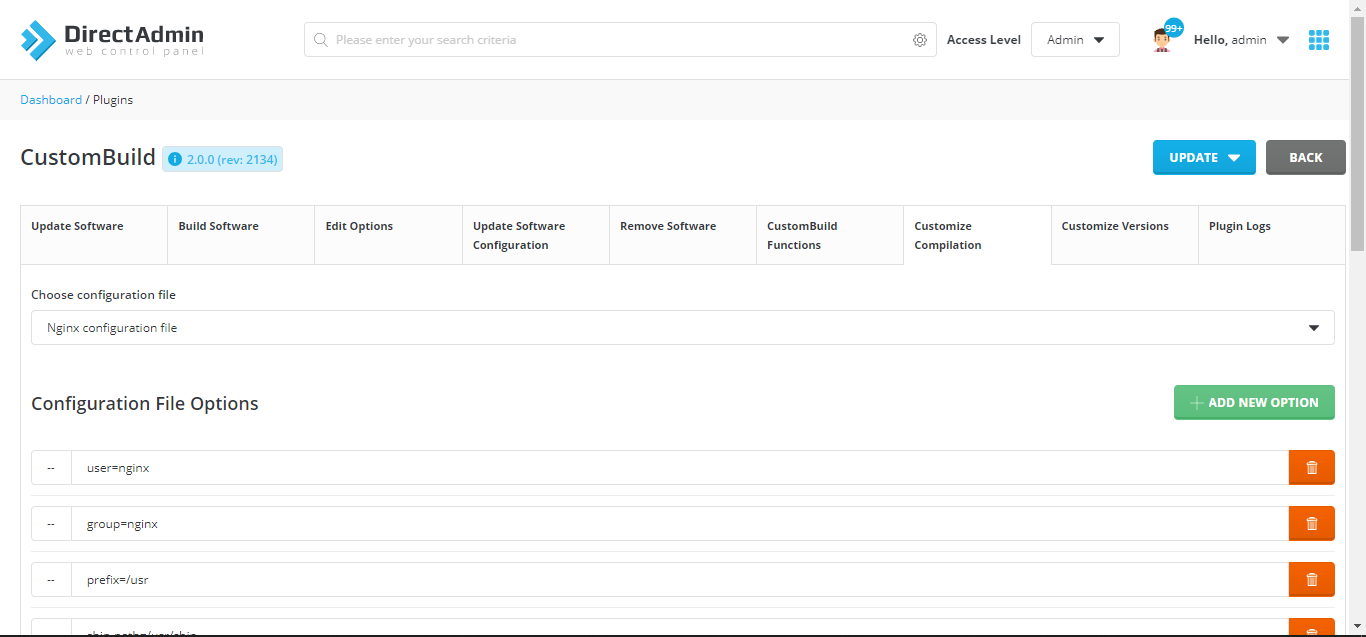This screenshot has width=1366, height=637.
Task: Expand the Hello, admin user menu
Action: click(1241, 40)
